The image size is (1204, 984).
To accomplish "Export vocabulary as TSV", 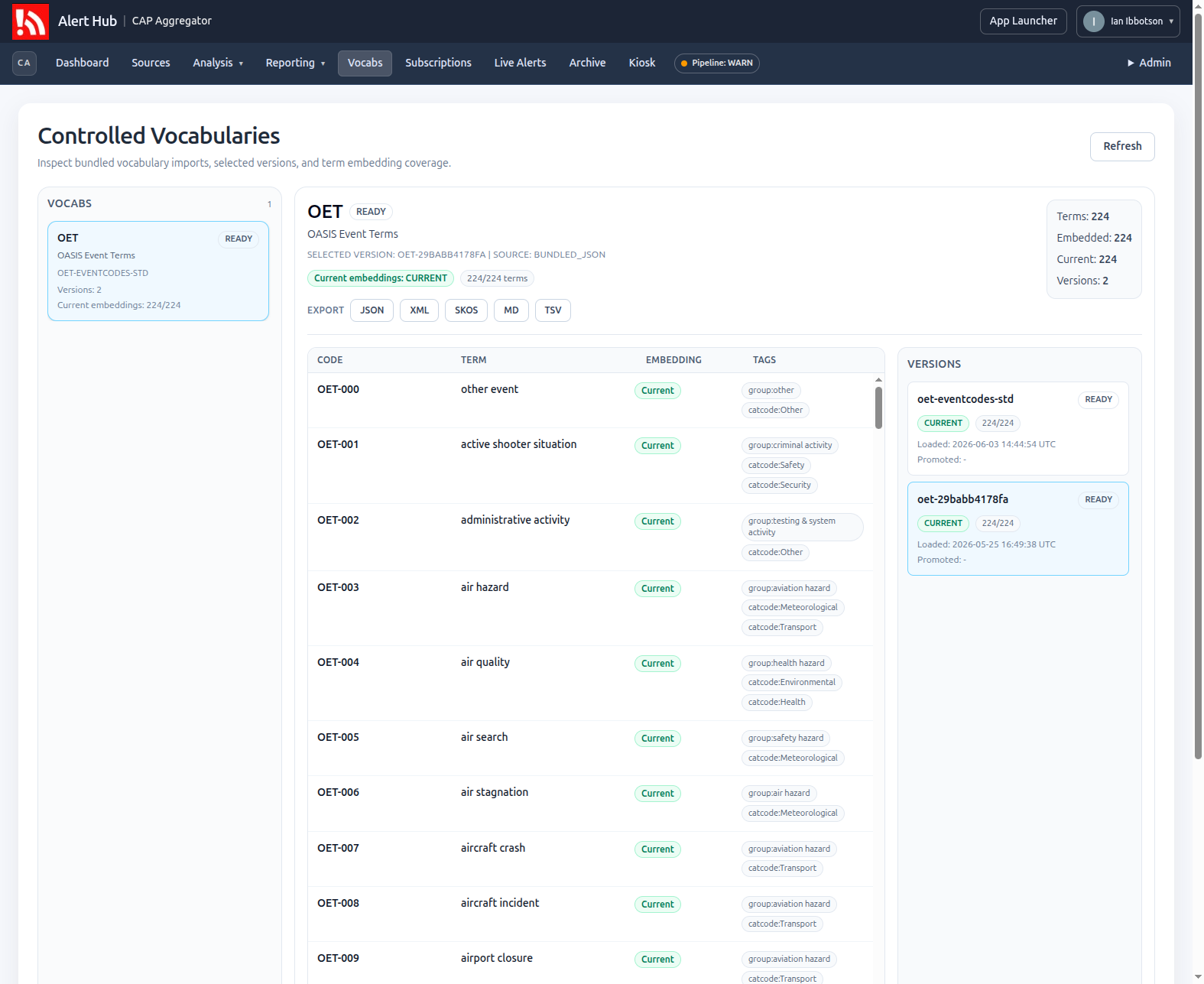I will [x=553, y=310].
